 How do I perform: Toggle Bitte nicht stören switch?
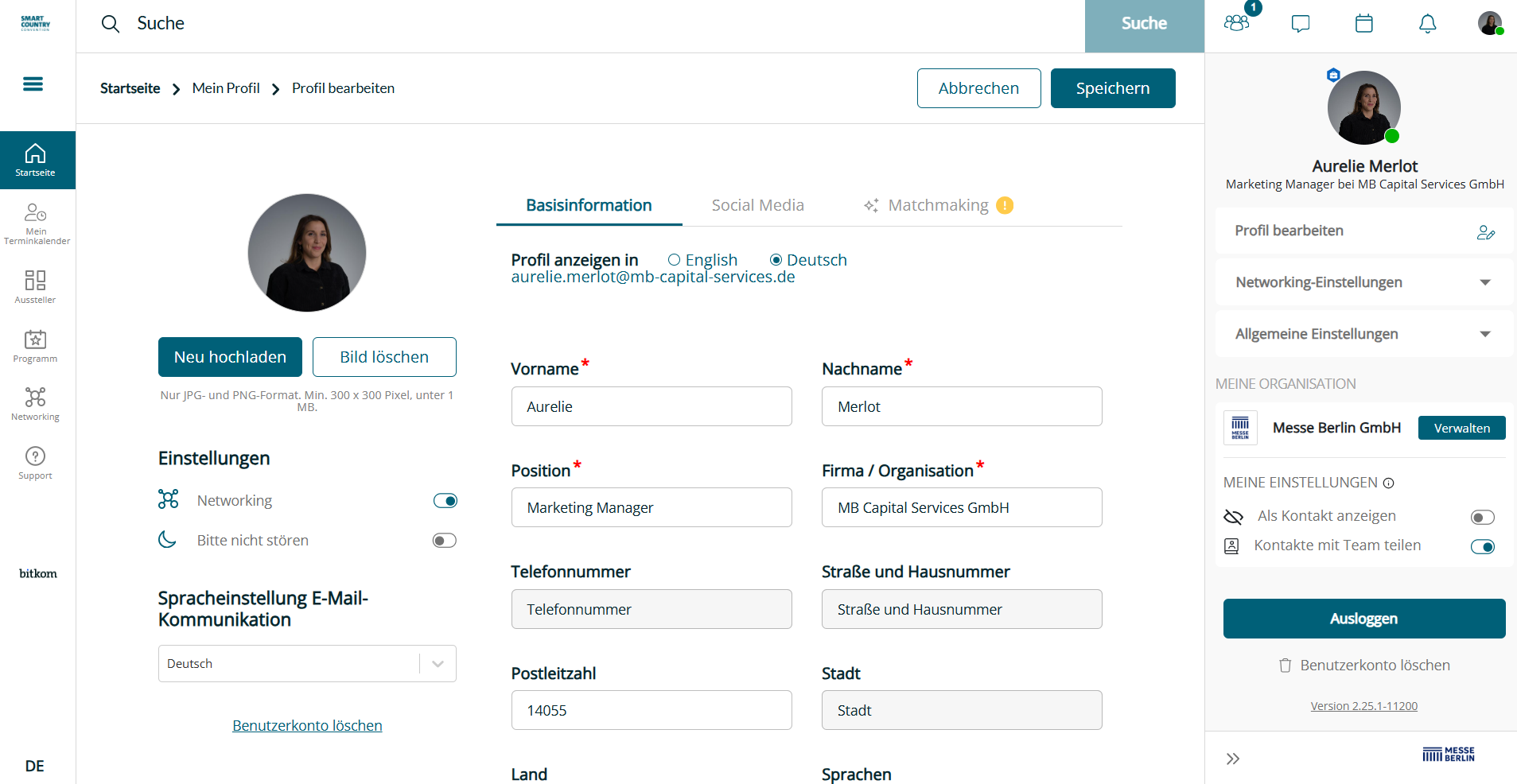coord(445,541)
